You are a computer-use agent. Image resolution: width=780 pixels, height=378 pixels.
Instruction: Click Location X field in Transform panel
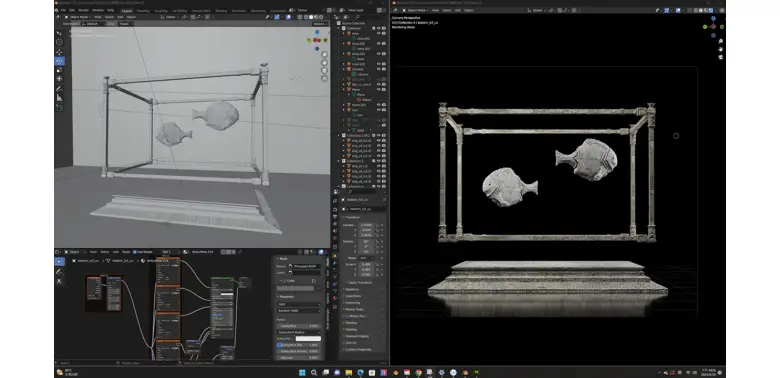pyautogui.click(x=367, y=225)
